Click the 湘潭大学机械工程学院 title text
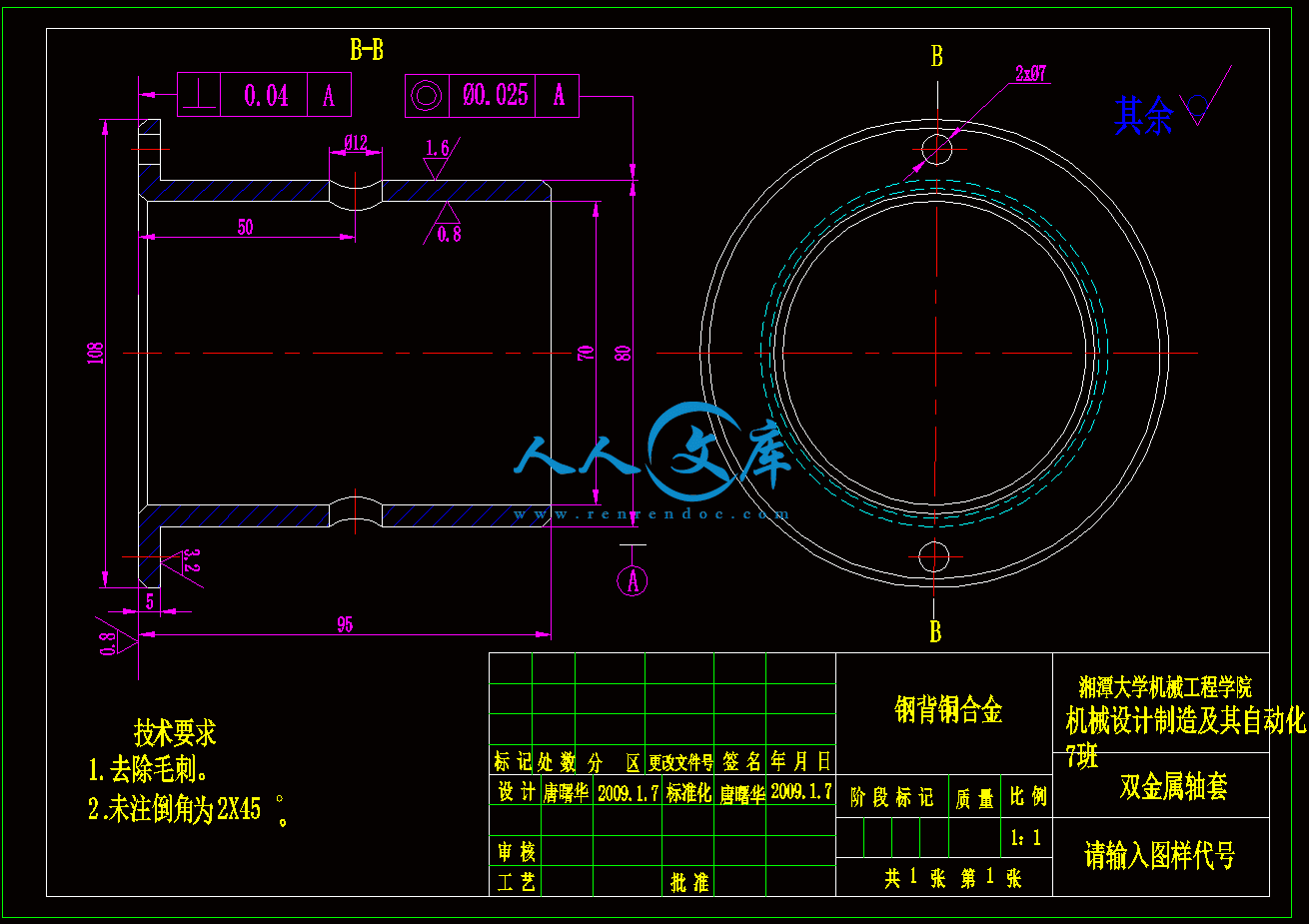This screenshot has width=1309, height=924. tap(1165, 687)
